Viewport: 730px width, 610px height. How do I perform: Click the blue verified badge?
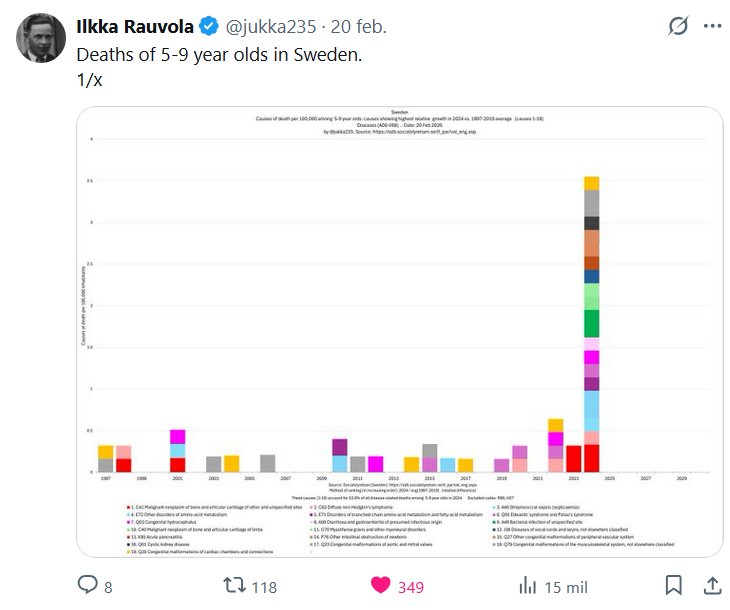tap(214, 26)
